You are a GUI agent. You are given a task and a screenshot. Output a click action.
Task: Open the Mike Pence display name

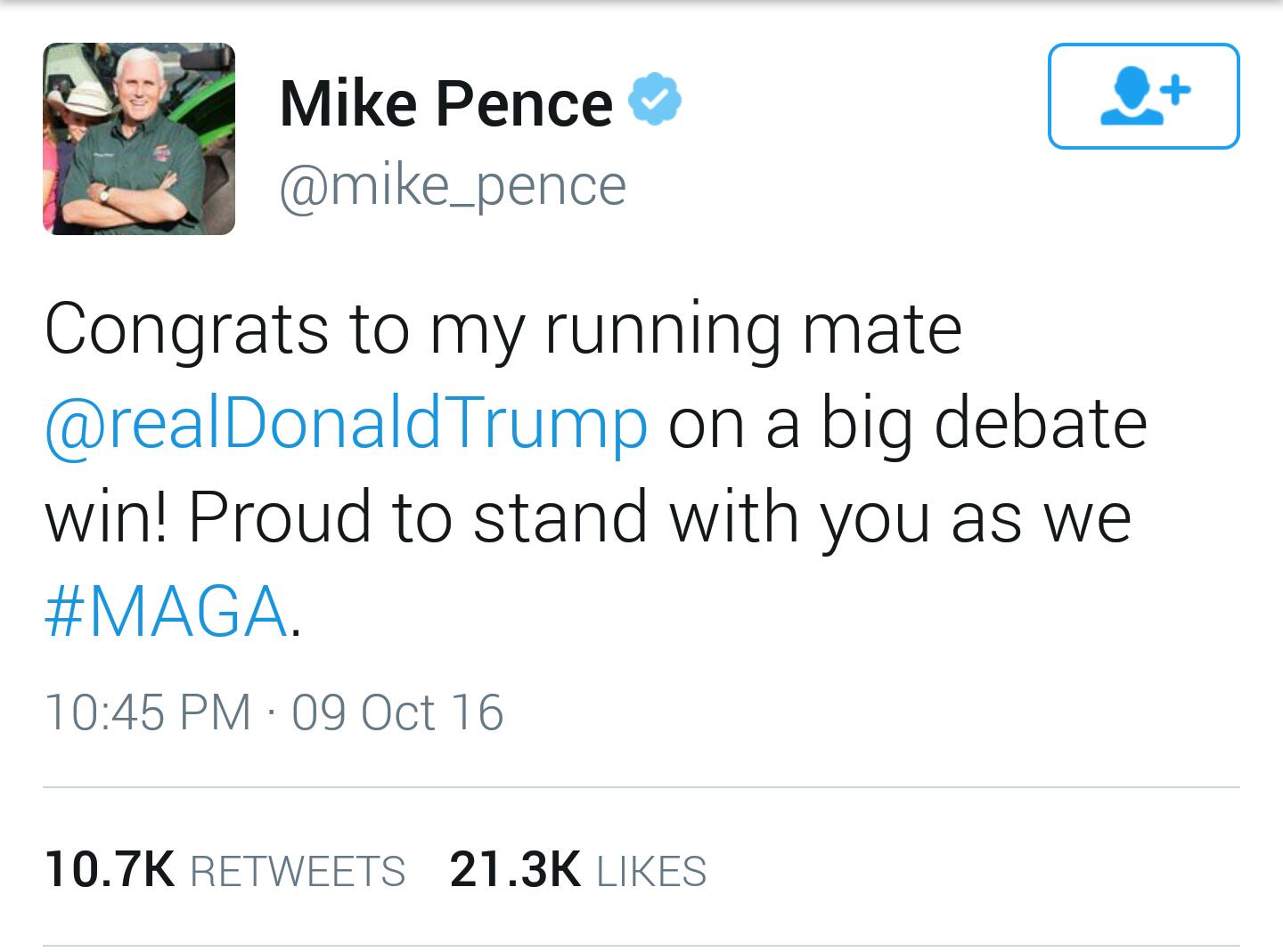click(x=446, y=103)
